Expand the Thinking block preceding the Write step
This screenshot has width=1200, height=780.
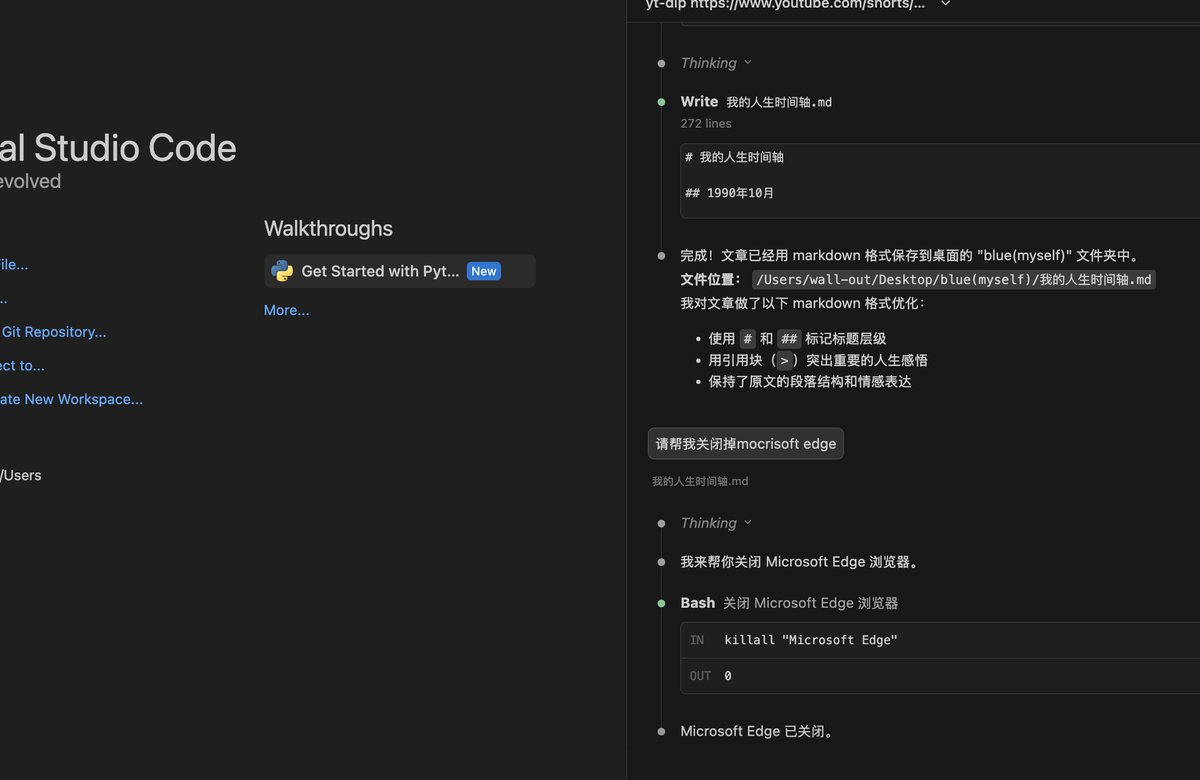click(x=716, y=63)
